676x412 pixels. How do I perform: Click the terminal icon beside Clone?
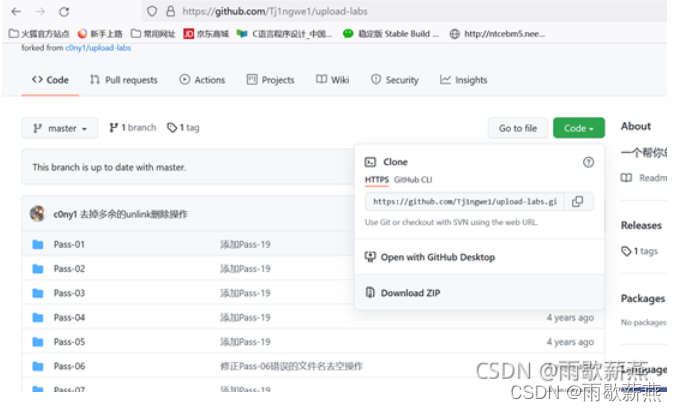coord(370,162)
